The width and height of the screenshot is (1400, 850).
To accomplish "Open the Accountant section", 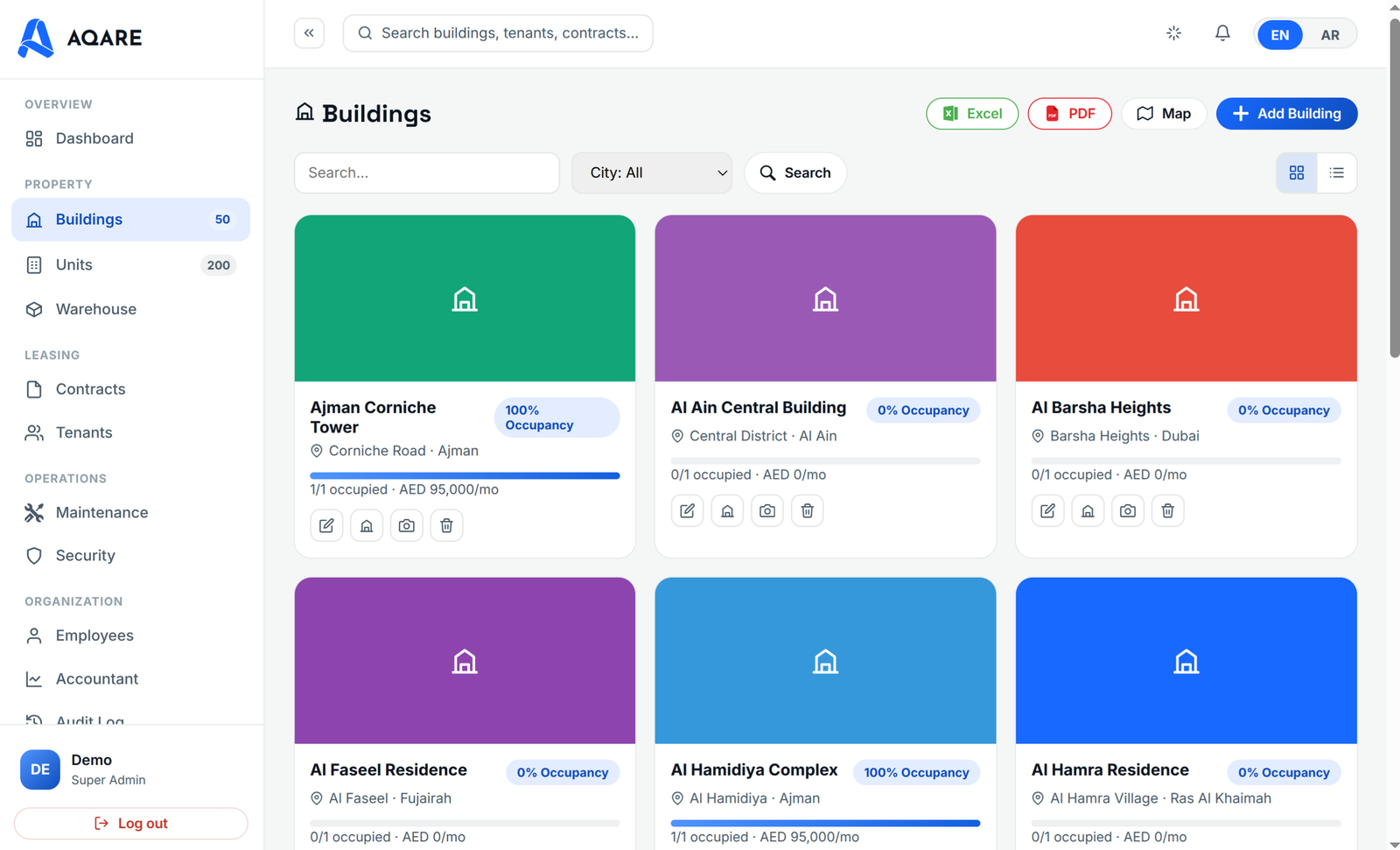I will pos(131,679).
